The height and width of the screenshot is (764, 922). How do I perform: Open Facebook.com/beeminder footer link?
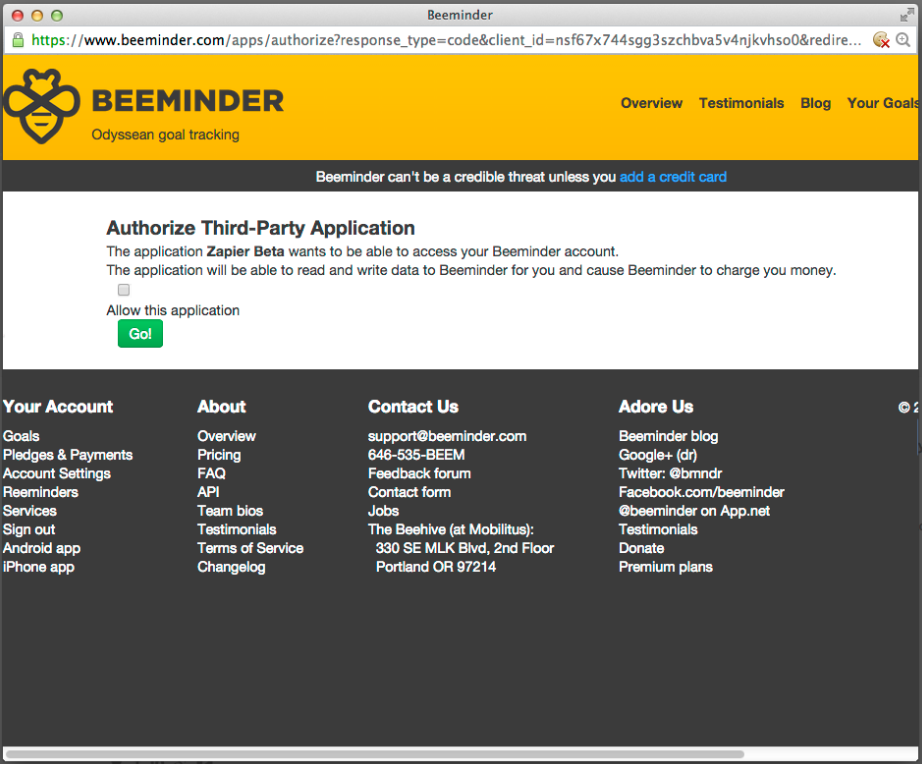click(x=701, y=492)
